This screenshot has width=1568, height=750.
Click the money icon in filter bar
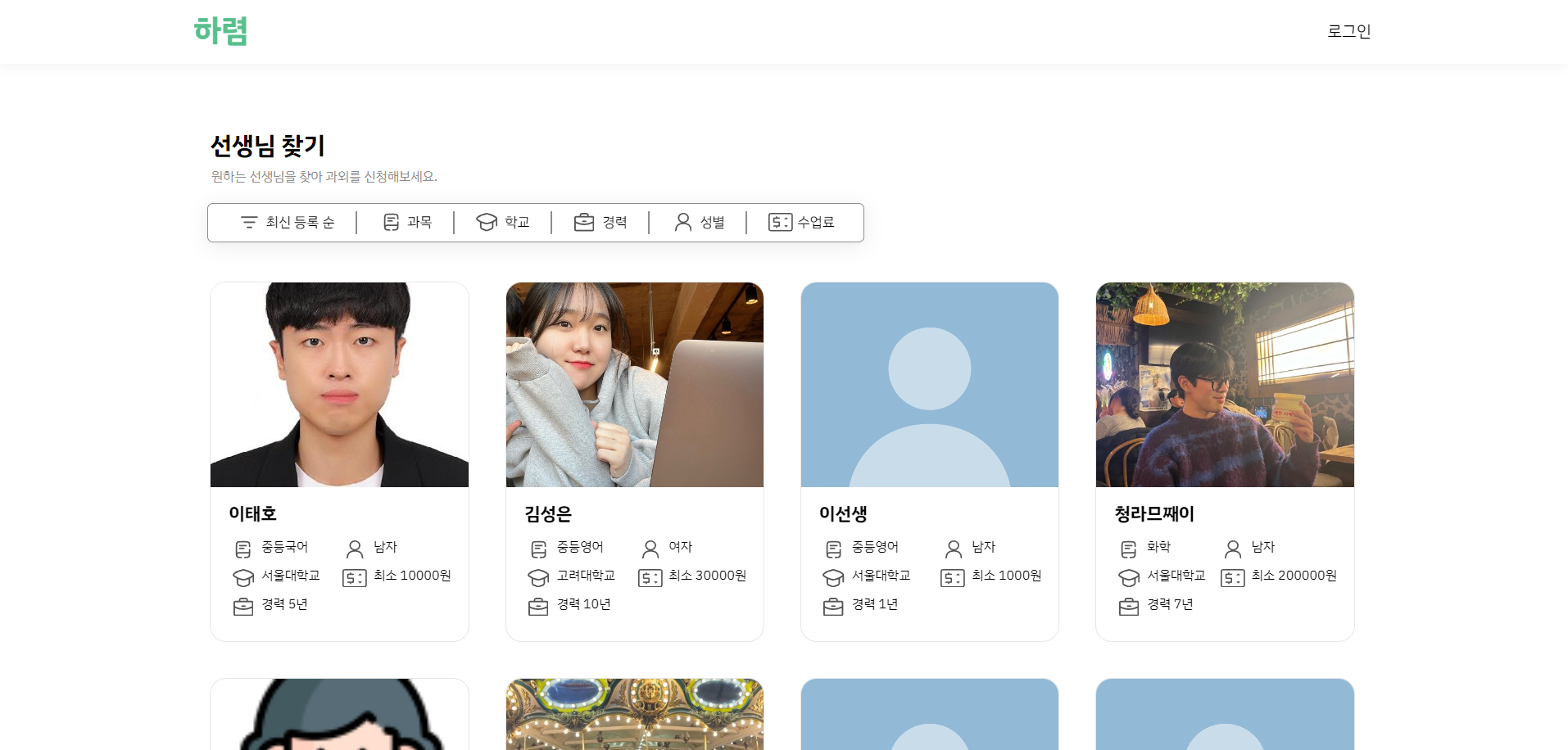[781, 222]
